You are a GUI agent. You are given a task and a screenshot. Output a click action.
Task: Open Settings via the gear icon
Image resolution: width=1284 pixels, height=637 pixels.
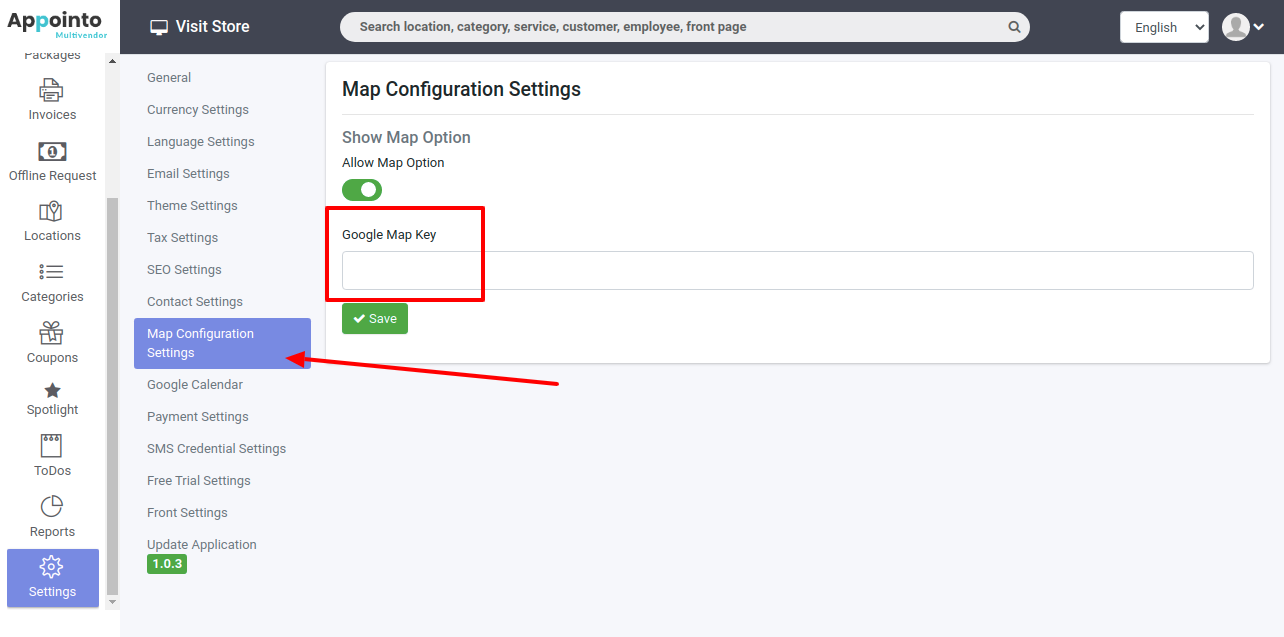52,567
